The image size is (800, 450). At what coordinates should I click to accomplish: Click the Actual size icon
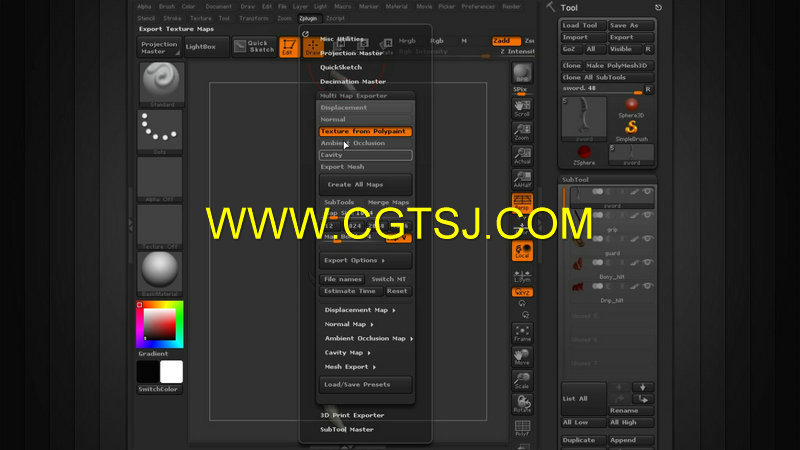(x=522, y=156)
